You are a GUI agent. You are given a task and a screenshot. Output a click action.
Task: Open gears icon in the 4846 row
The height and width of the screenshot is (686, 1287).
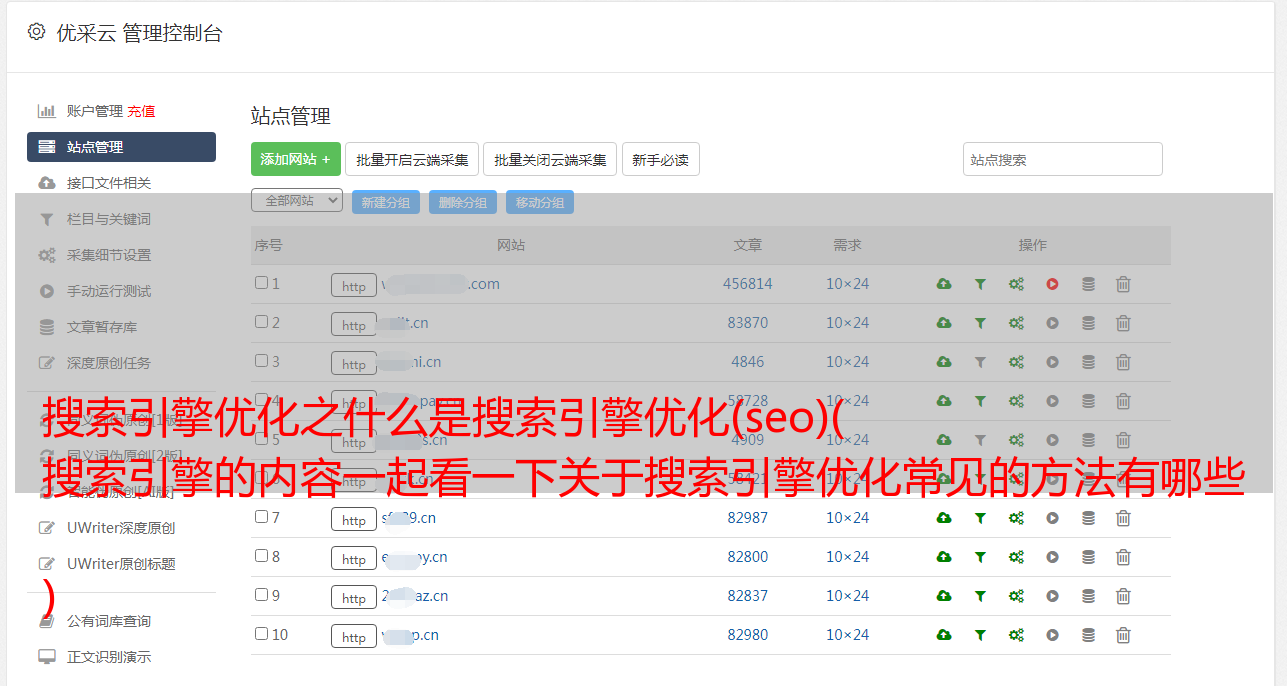pos(1016,362)
